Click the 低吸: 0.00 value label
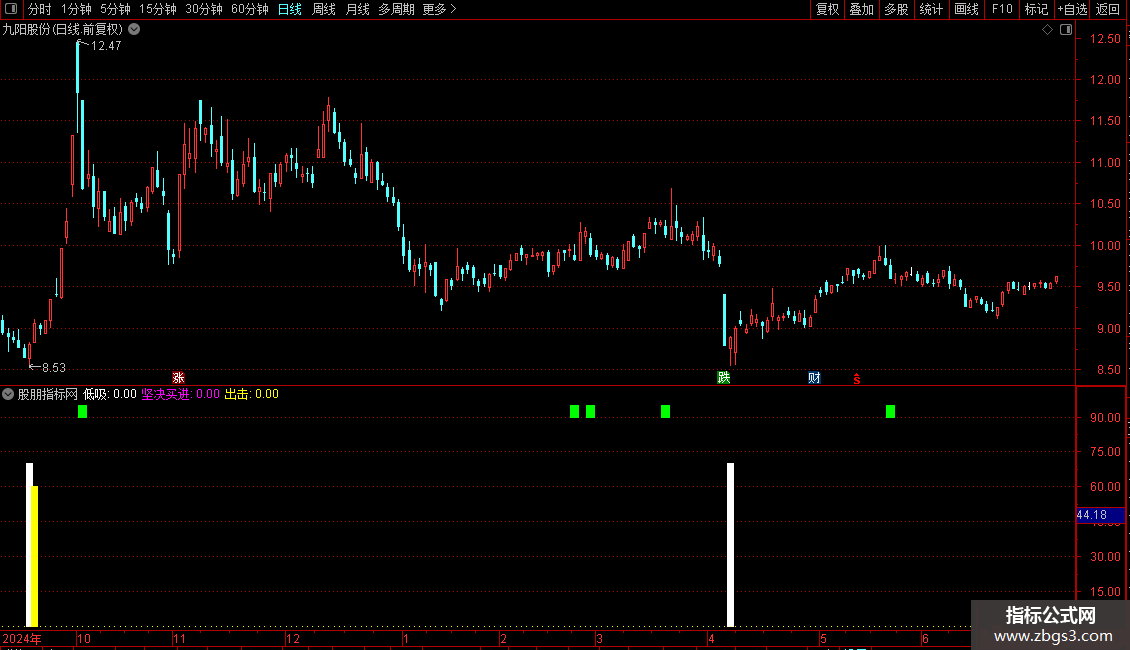This screenshot has height=650, width=1130. [x=110, y=394]
